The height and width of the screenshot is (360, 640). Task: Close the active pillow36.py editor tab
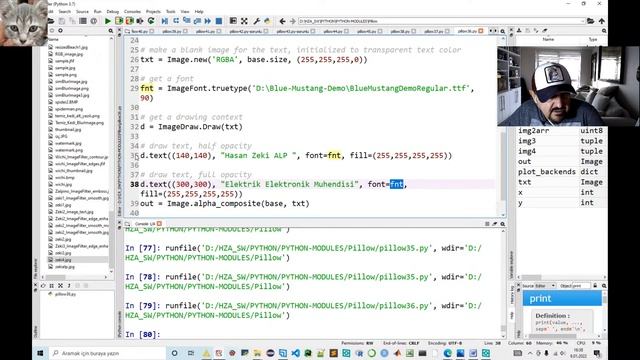point(480,31)
